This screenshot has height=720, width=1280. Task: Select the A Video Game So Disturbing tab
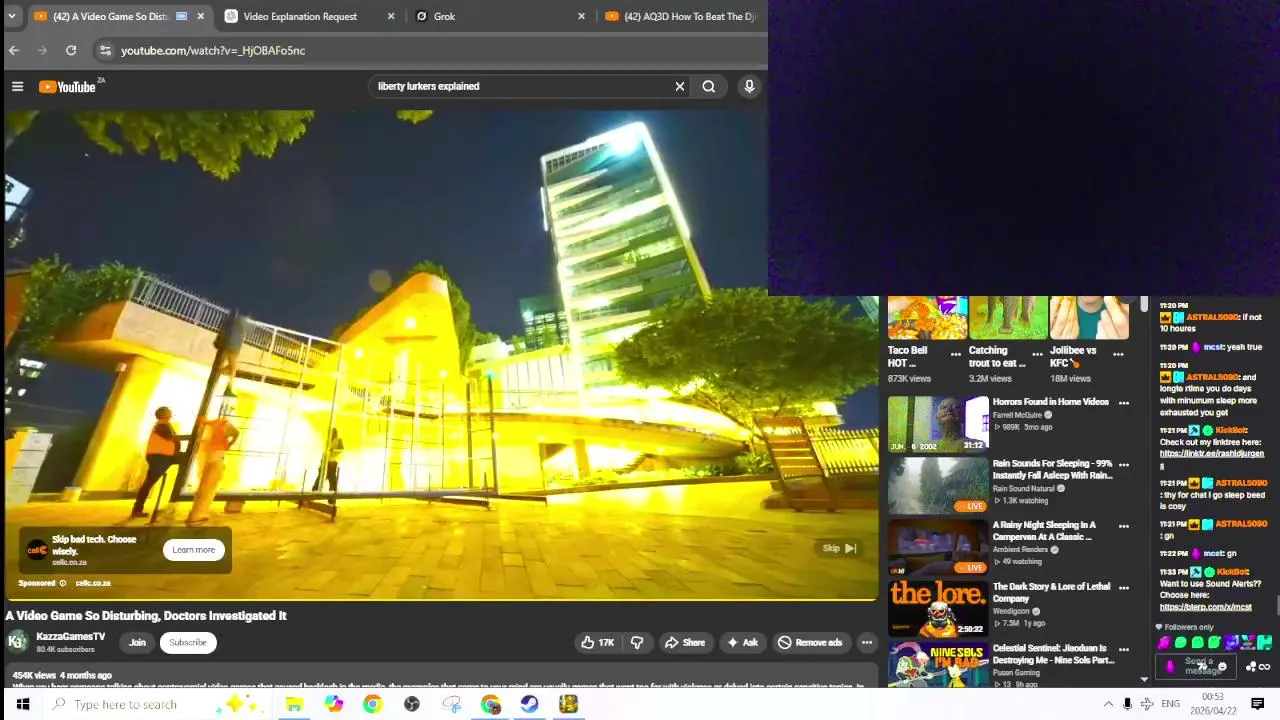(110, 16)
